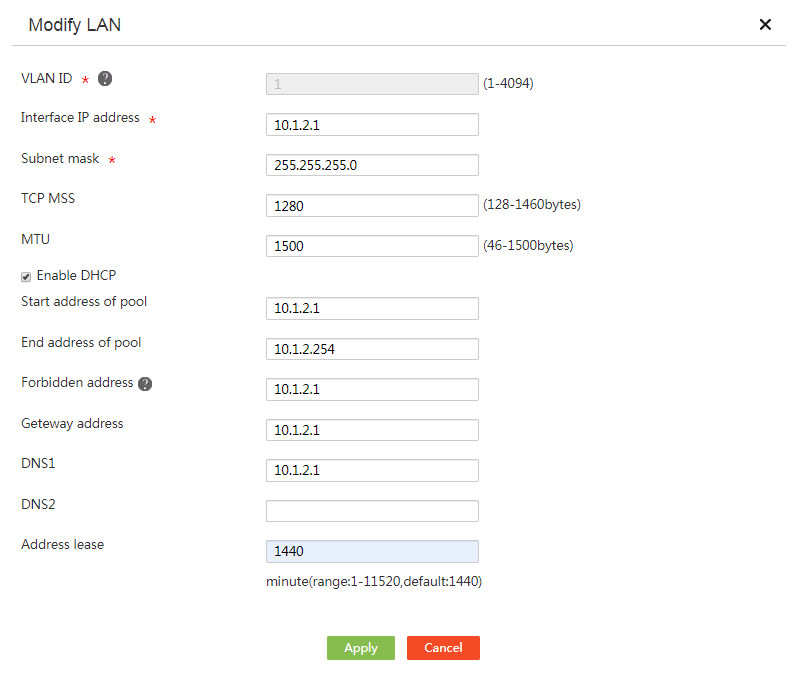Click the '(1-4094)' range hint
Screen dimensions: 798x687
click(x=508, y=83)
